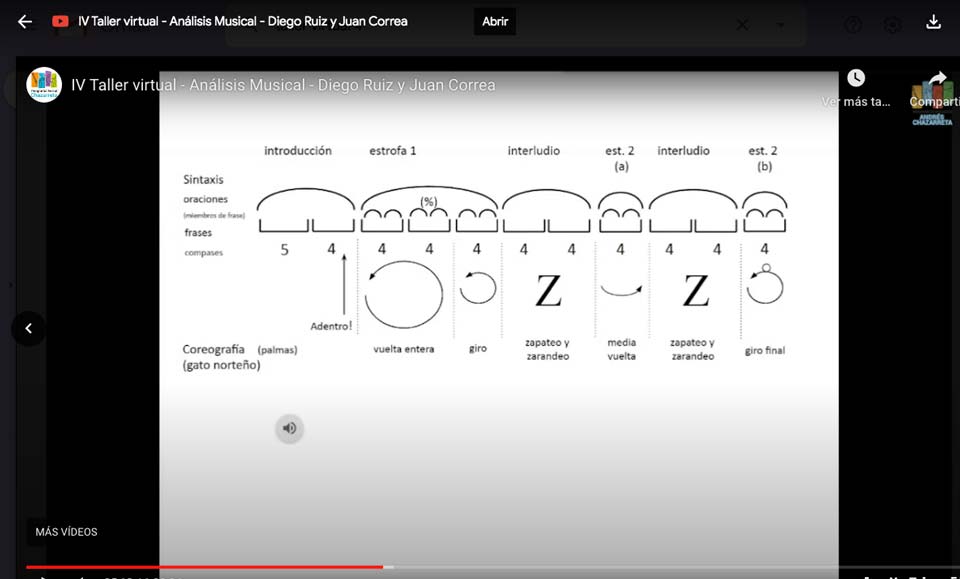This screenshot has width=960, height=579.
Task: Click the speaker audio icon on the slide
Action: click(289, 429)
